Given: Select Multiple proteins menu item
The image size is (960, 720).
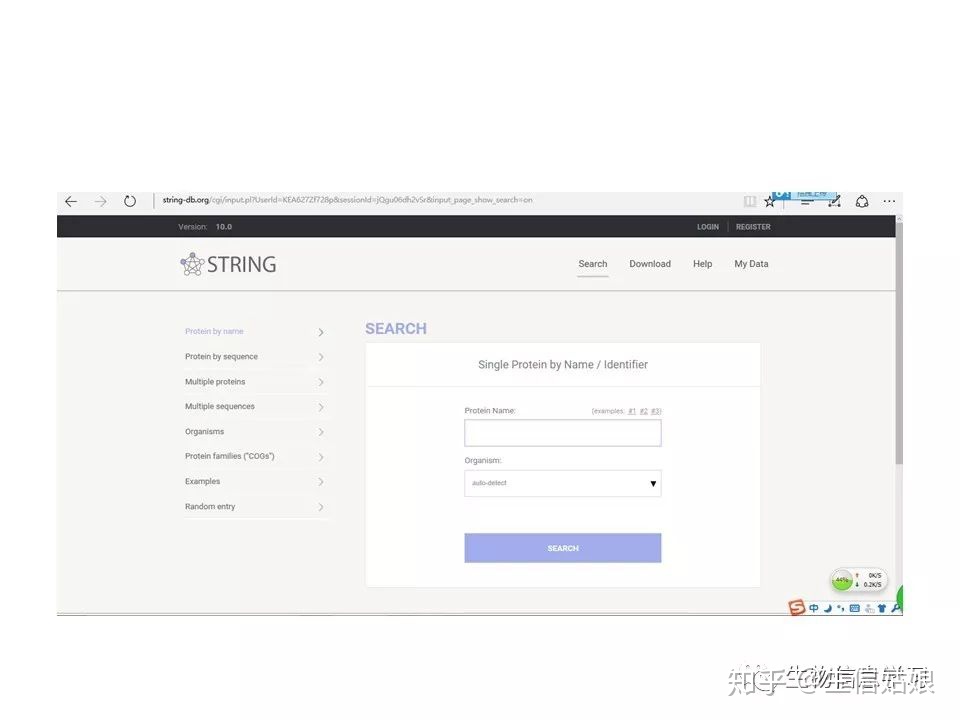Looking at the screenshot, I should pos(215,381).
